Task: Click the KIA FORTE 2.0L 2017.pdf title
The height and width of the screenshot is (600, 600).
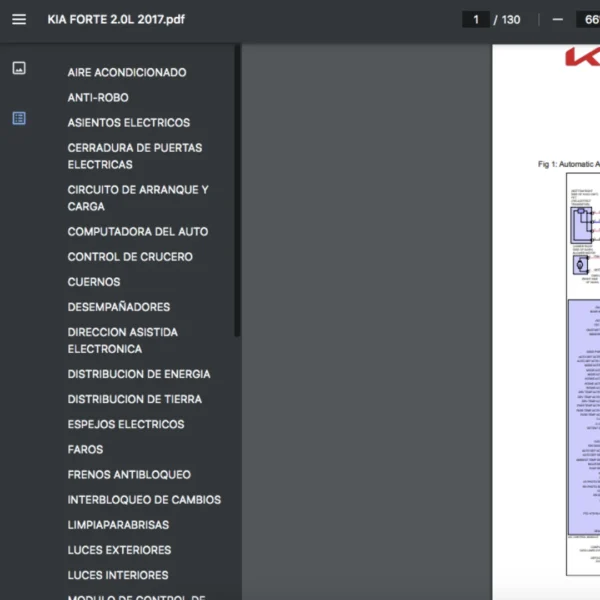Action: click(x=116, y=20)
